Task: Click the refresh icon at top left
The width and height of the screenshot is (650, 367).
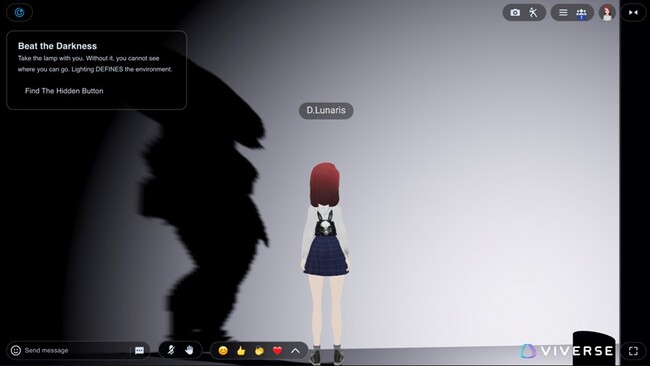Action: (x=19, y=12)
